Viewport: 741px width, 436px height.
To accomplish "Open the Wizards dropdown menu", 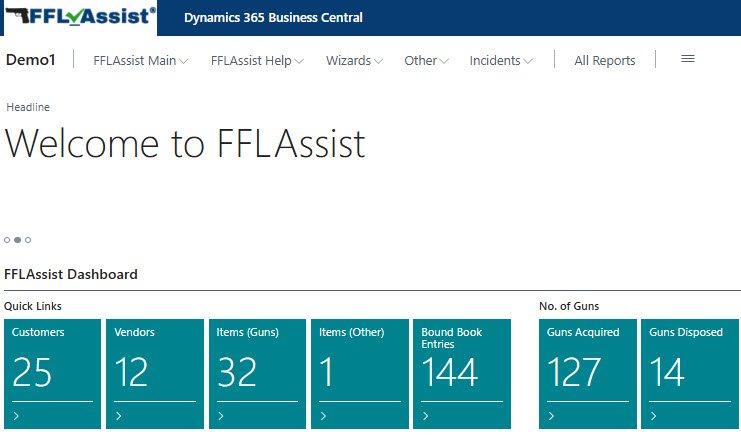I will click(354, 61).
